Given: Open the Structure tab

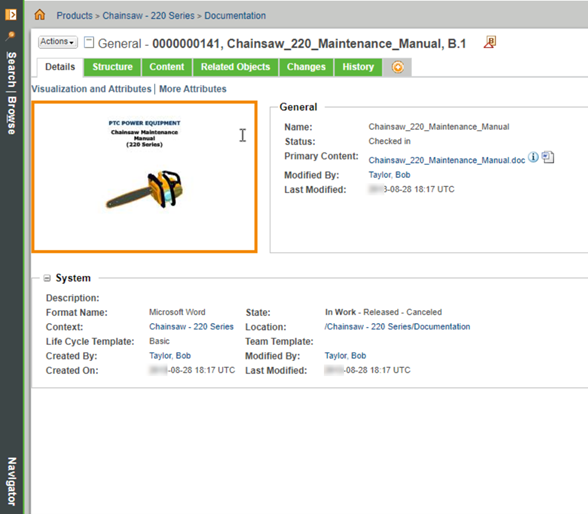Looking at the screenshot, I should point(112,67).
